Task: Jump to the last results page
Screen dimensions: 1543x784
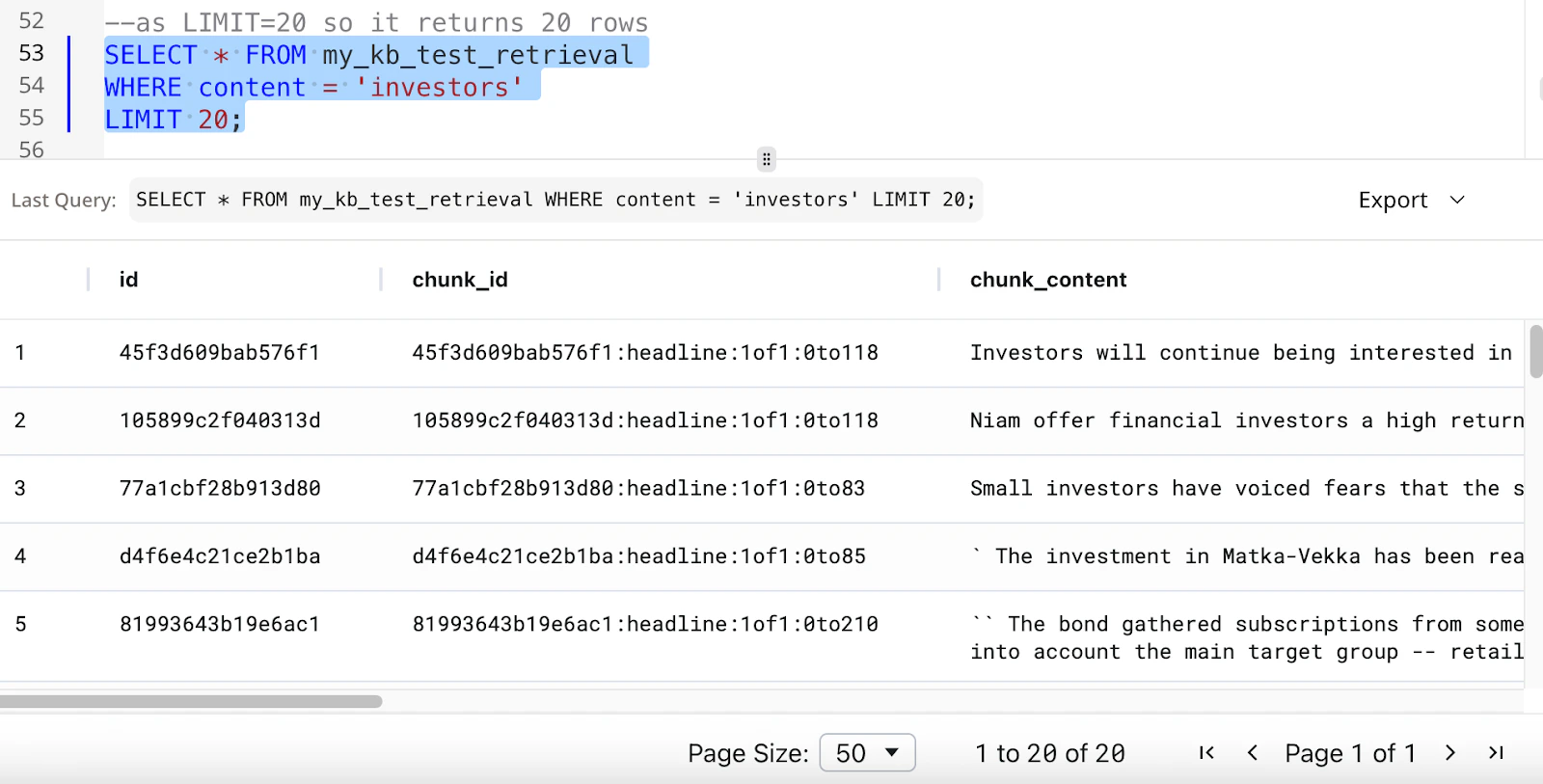Action: click(x=1496, y=753)
